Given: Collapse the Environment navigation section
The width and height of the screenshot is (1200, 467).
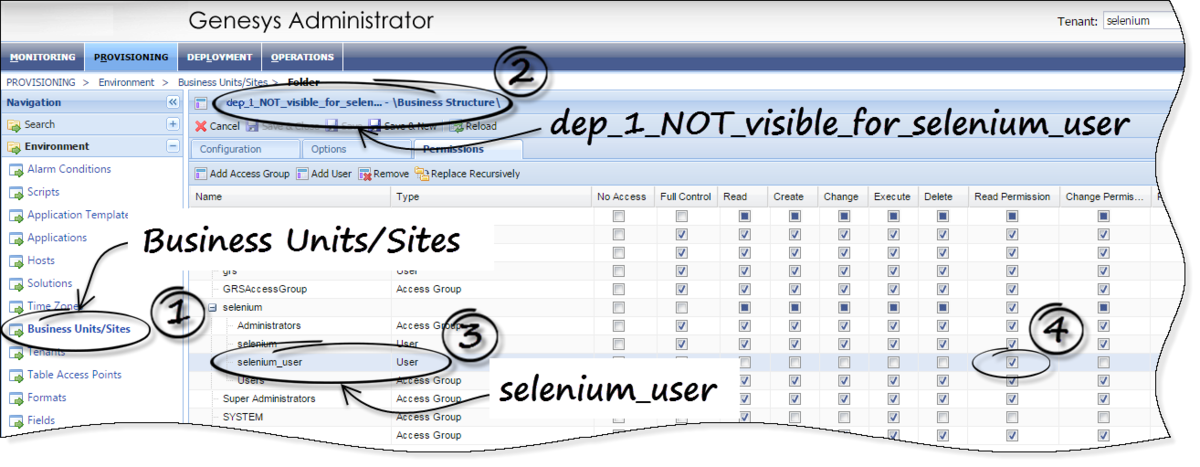Looking at the screenshot, I should (x=172, y=146).
